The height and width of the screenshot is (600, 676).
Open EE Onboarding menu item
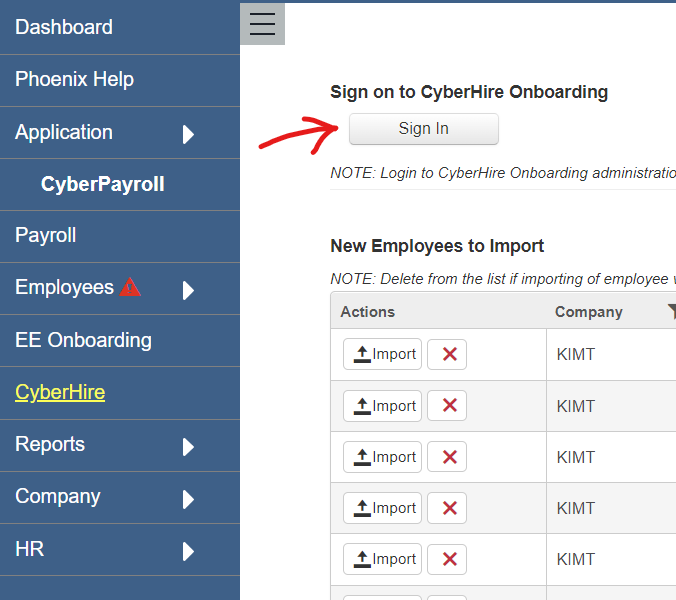click(x=120, y=341)
